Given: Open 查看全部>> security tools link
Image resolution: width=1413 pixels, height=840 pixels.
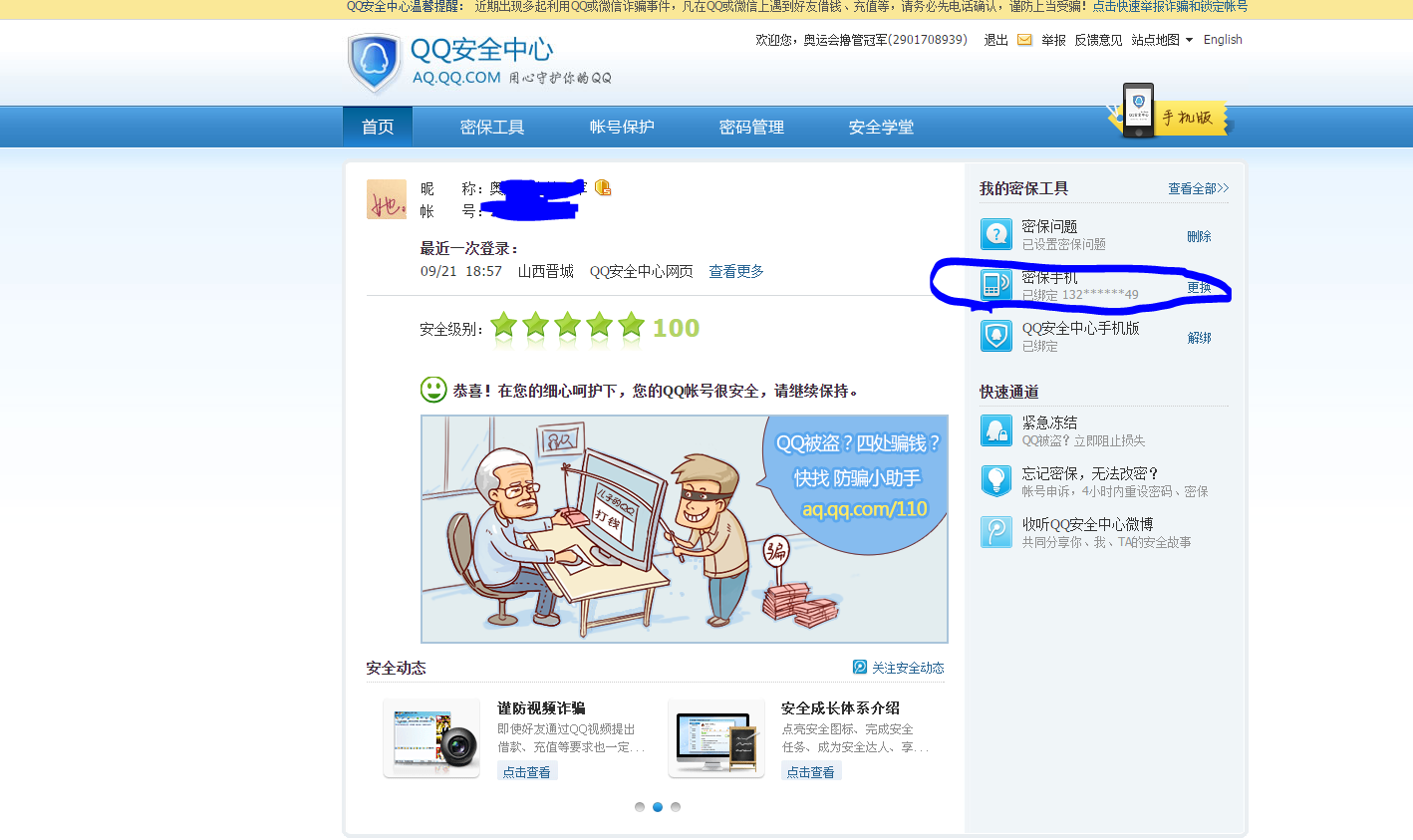Looking at the screenshot, I should pos(1199,188).
